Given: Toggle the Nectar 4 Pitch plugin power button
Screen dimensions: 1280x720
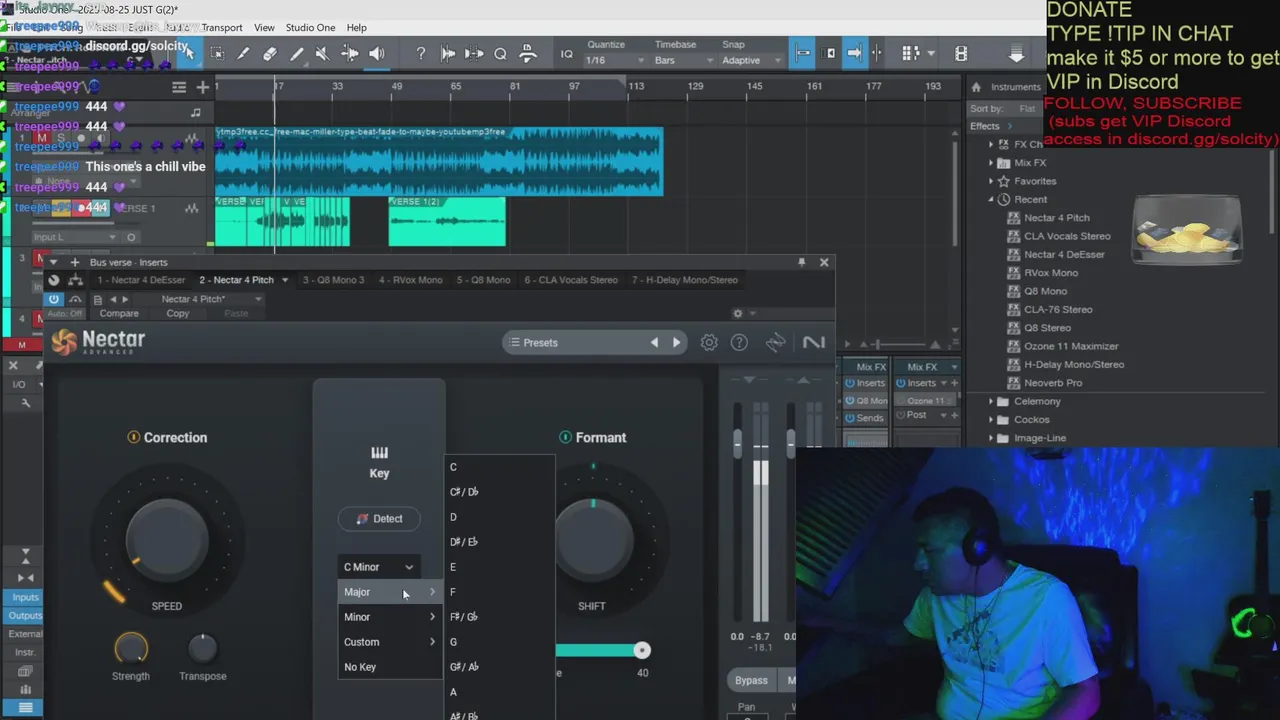Looking at the screenshot, I should coord(54,299).
